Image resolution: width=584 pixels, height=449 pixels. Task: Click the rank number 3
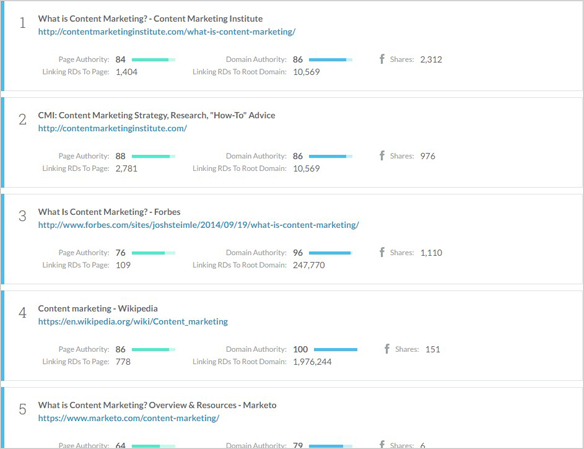pos(22,216)
